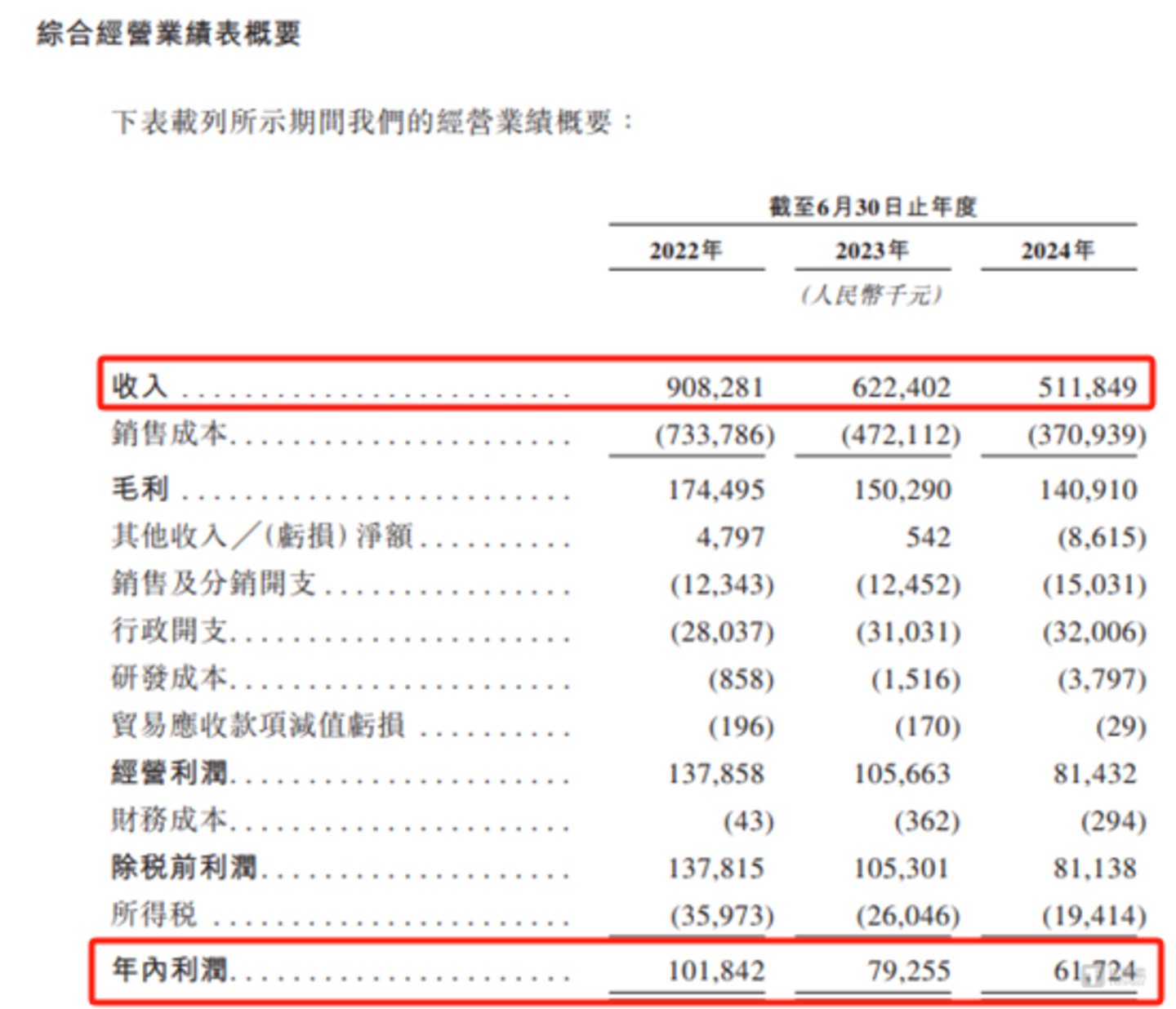Click the 2024年 column header

click(x=1058, y=250)
